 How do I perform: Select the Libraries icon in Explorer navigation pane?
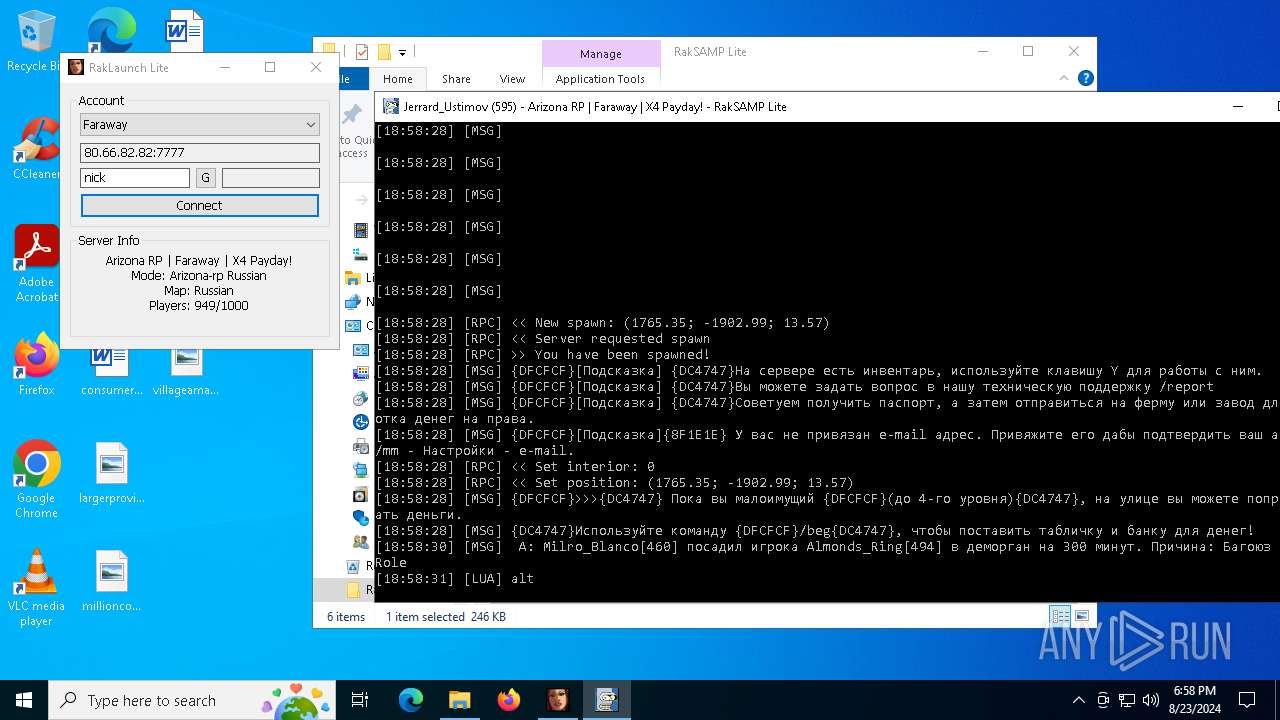[352, 278]
